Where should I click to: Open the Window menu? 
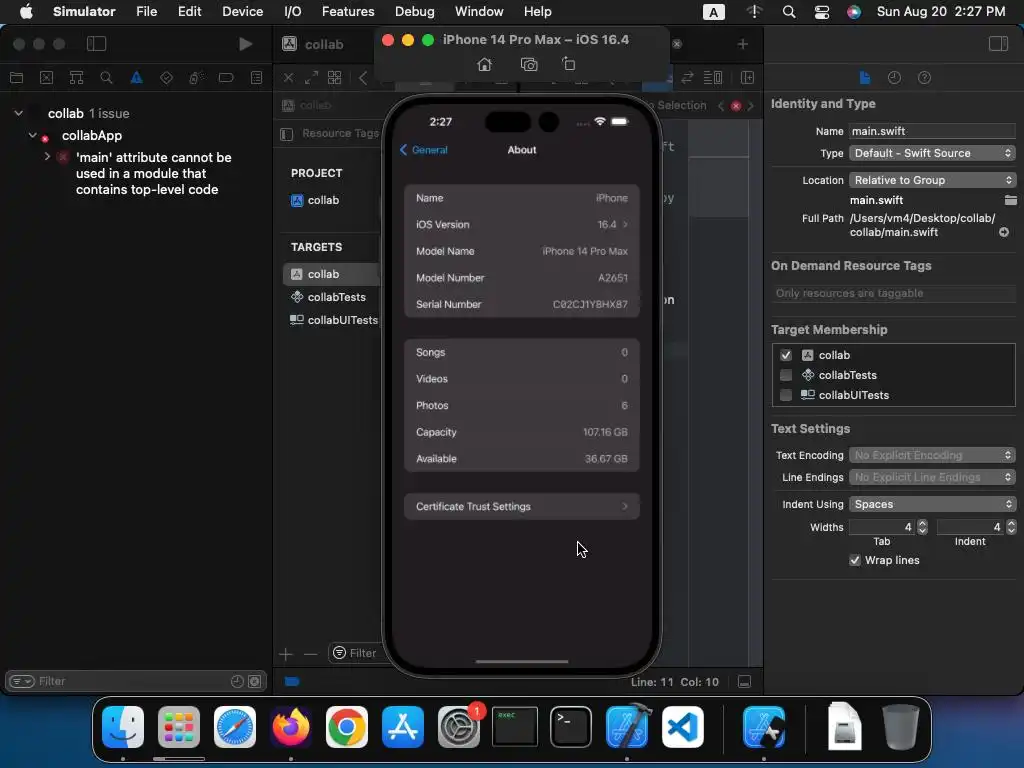pyautogui.click(x=479, y=12)
